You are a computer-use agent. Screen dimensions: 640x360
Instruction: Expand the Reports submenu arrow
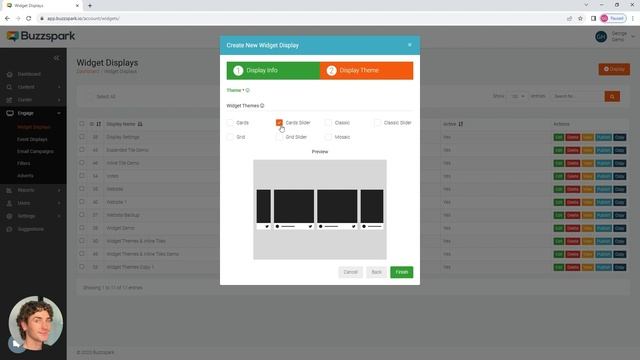[59, 190]
